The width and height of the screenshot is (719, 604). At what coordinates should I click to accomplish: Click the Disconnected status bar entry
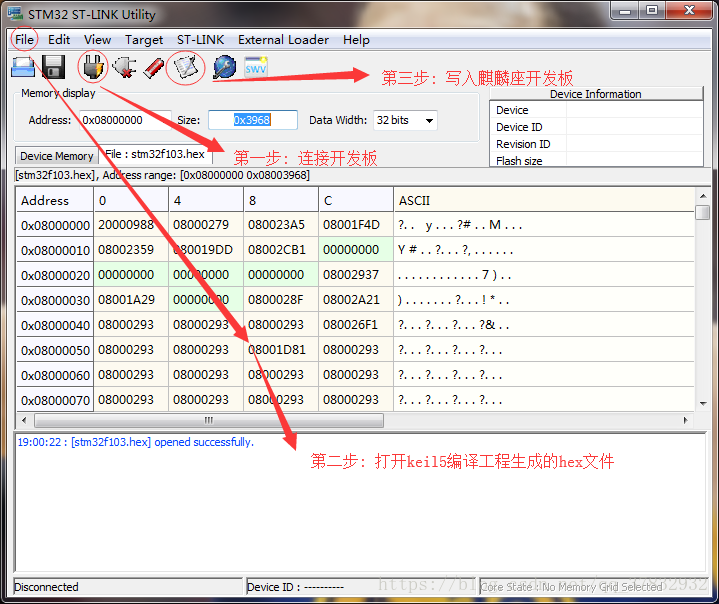click(x=127, y=587)
